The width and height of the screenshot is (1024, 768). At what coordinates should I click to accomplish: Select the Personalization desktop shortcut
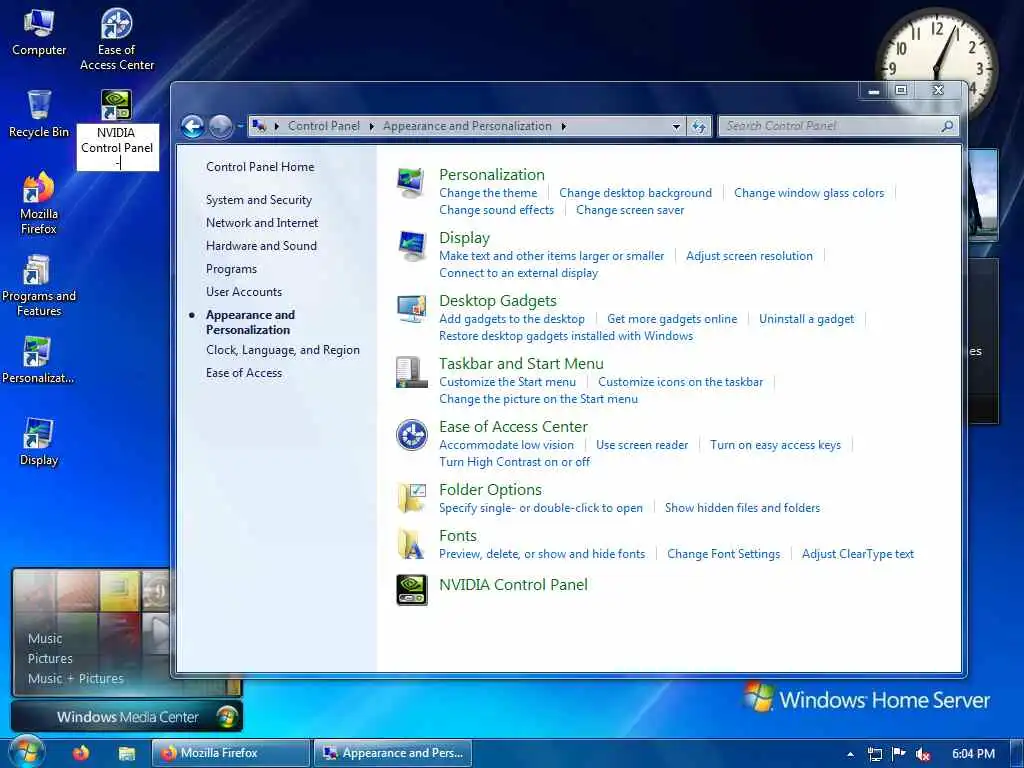coord(38,360)
